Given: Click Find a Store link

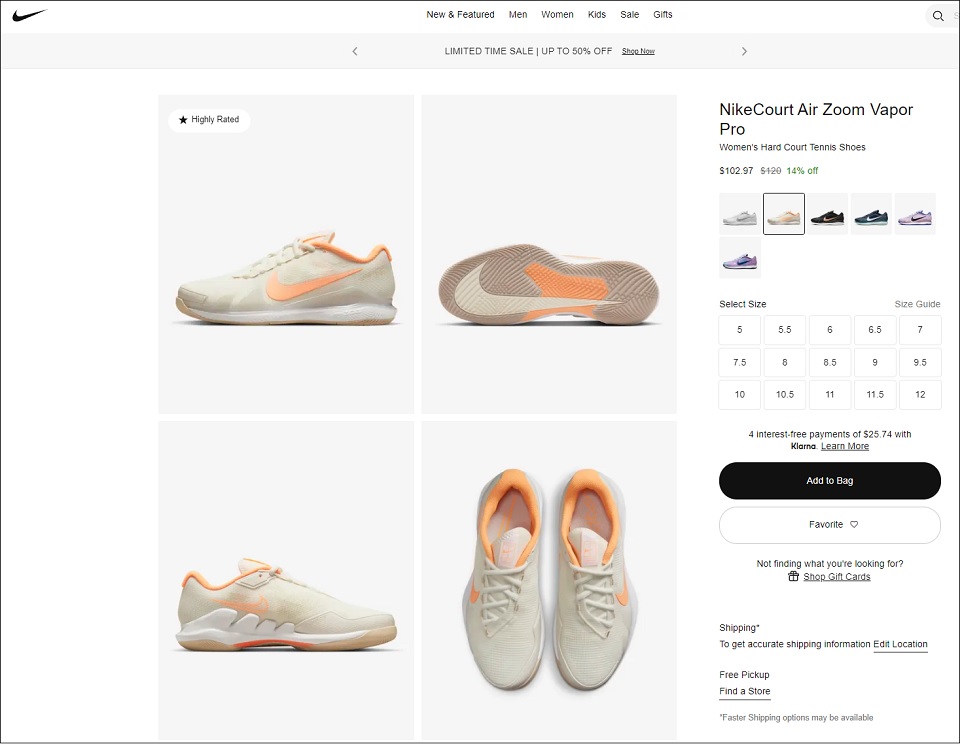Looking at the screenshot, I should click(744, 691).
